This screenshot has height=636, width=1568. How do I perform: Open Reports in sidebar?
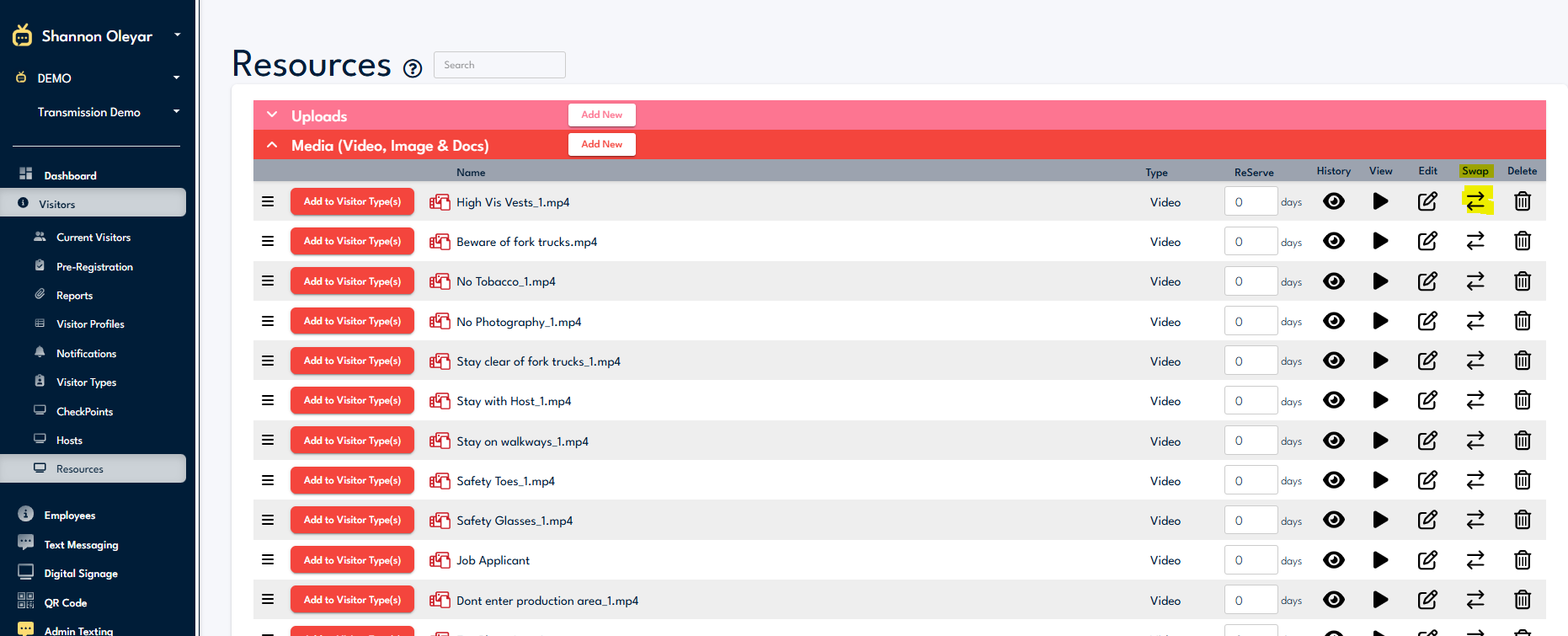click(x=74, y=296)
